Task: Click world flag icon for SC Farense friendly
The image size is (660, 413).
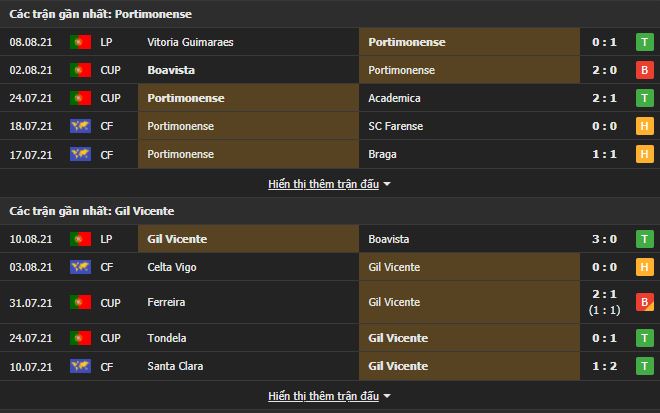Action: point(80,126)
